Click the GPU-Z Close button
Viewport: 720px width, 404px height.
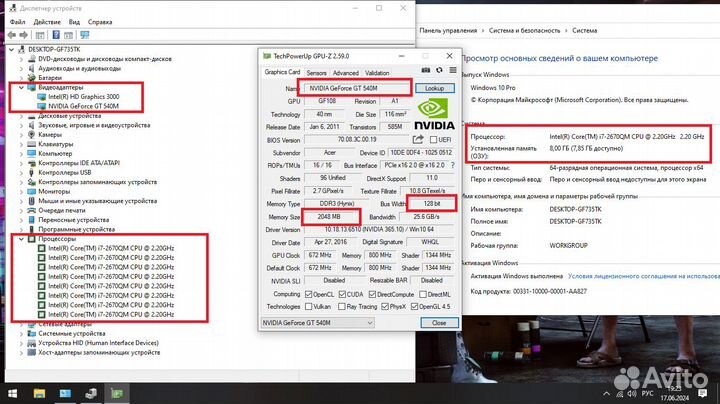tap(439, 323)
